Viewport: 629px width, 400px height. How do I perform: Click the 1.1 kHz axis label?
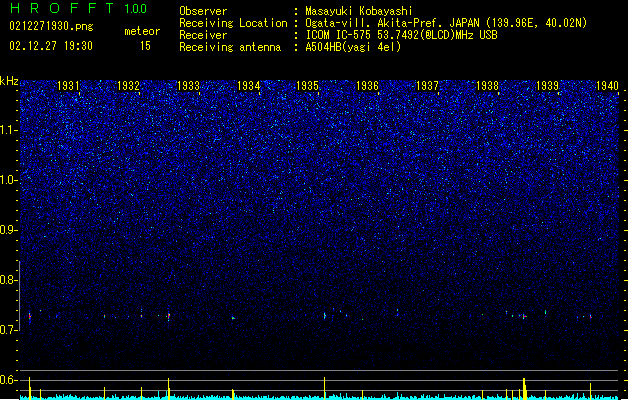8,130
